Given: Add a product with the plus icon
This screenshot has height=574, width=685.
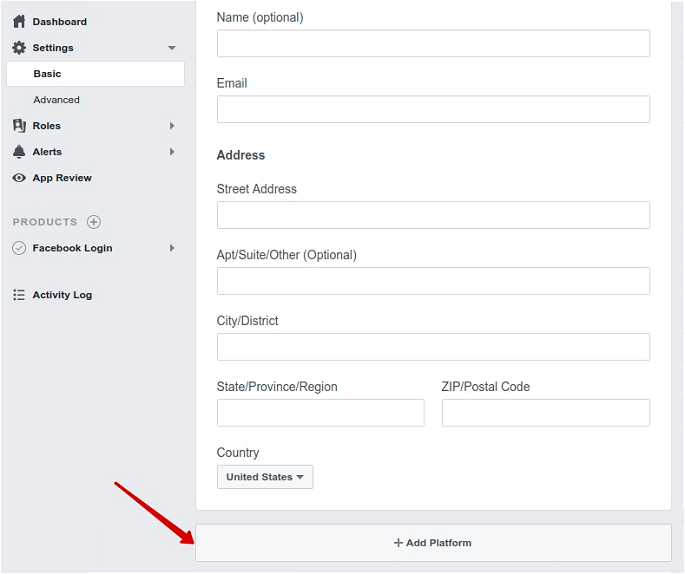Looking at the screenshot, I should [x=93, y=222].
